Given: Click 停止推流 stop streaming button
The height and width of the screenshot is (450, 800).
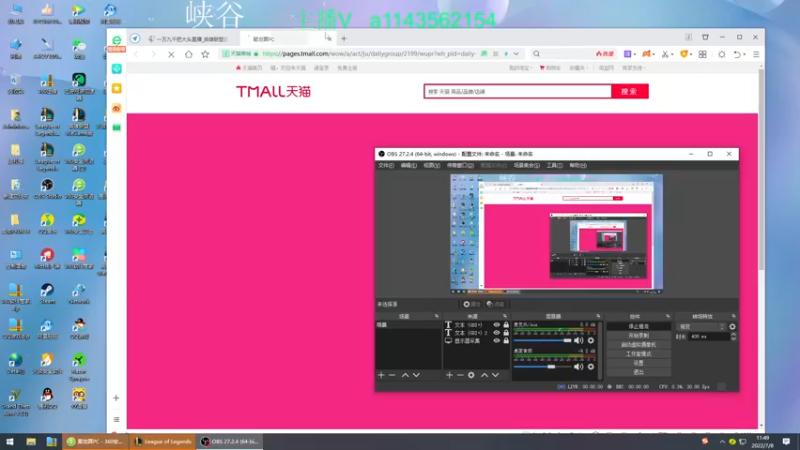Looking at the screenshot, I should (638, 326).
